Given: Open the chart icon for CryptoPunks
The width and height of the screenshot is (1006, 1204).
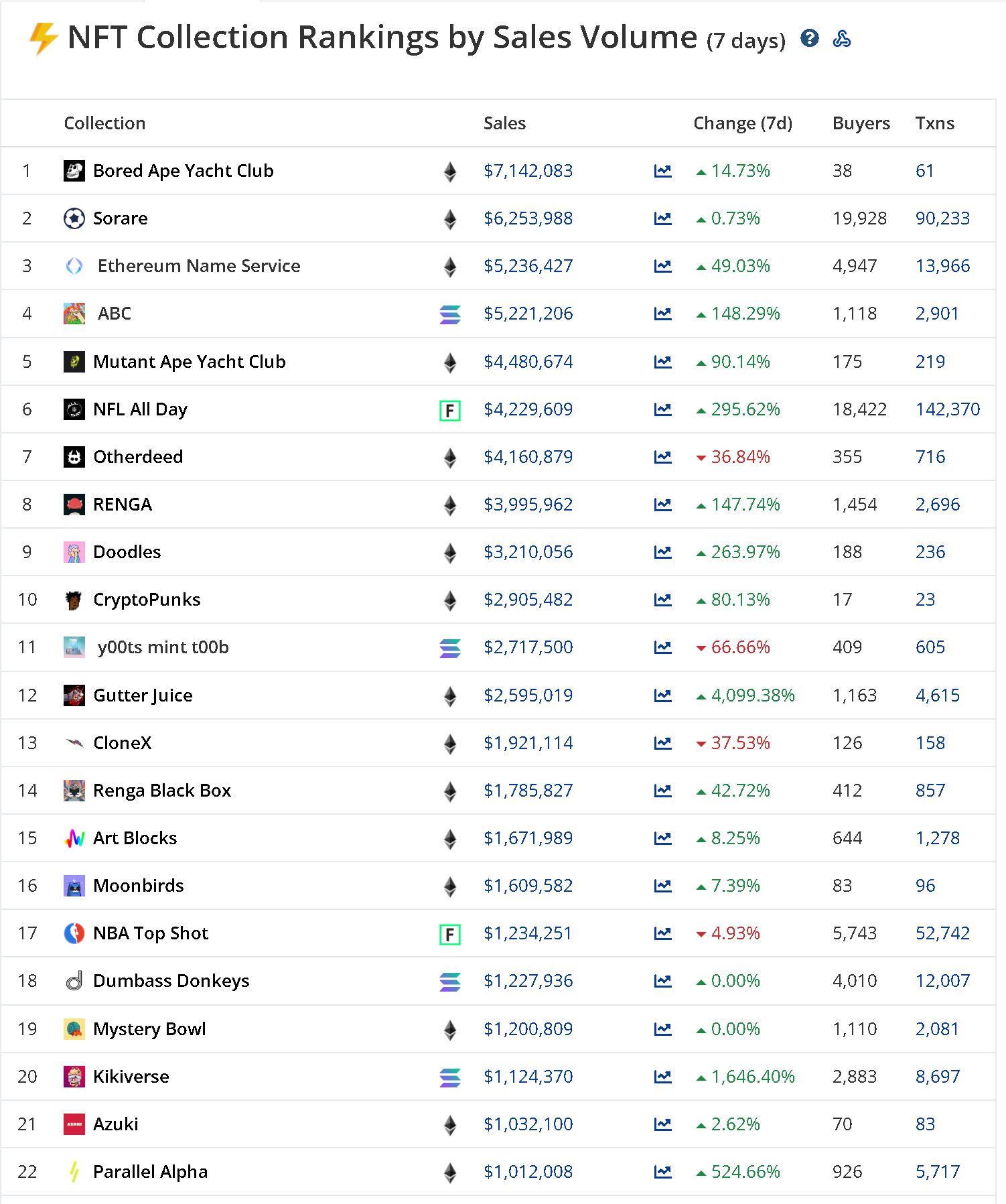Looking at the screenshot, I should tap(662, 600).
